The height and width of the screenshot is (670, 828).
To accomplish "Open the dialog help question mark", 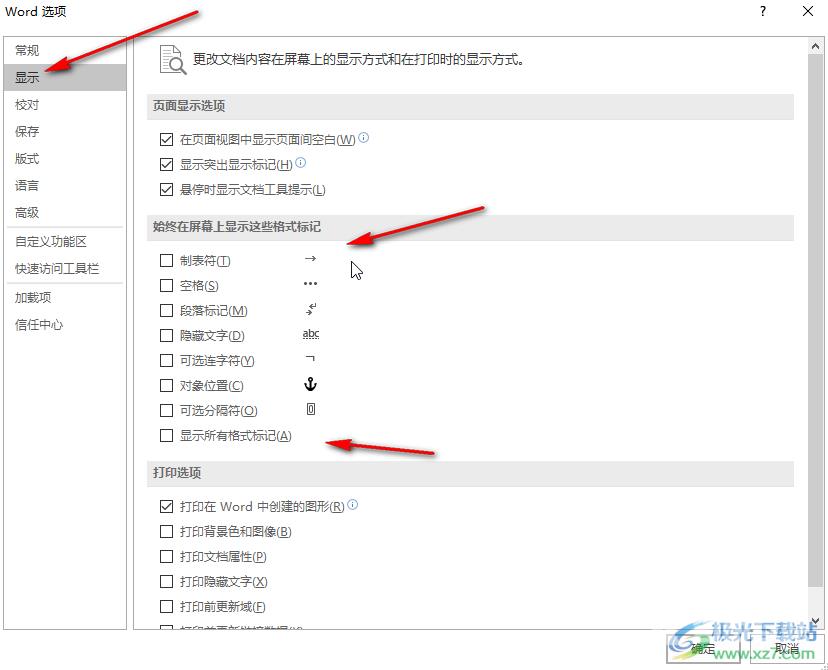I will [763, 11].
